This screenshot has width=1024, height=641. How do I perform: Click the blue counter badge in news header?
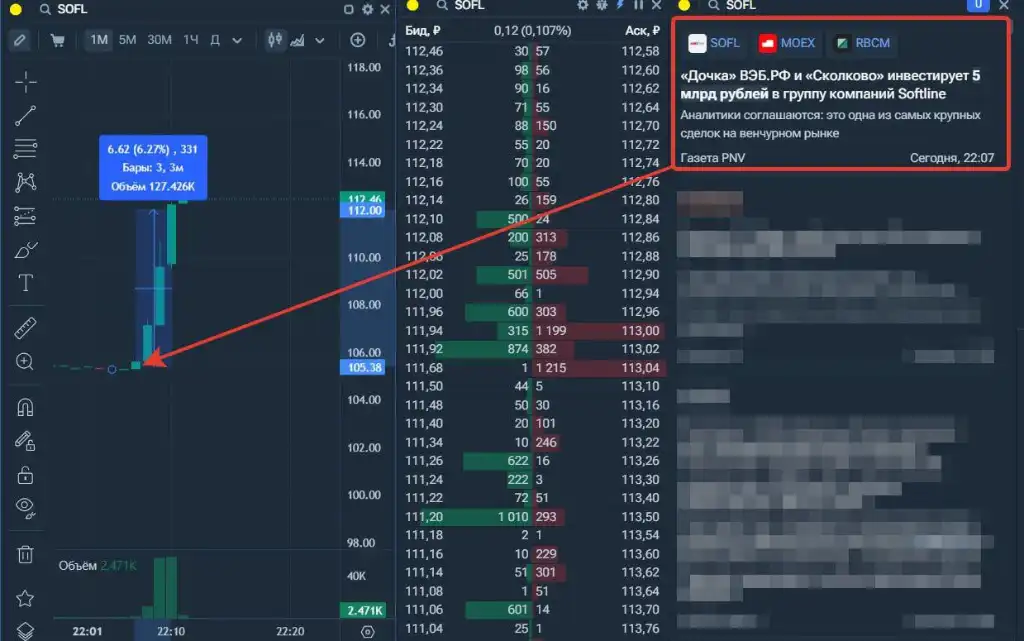click(978, 5)
